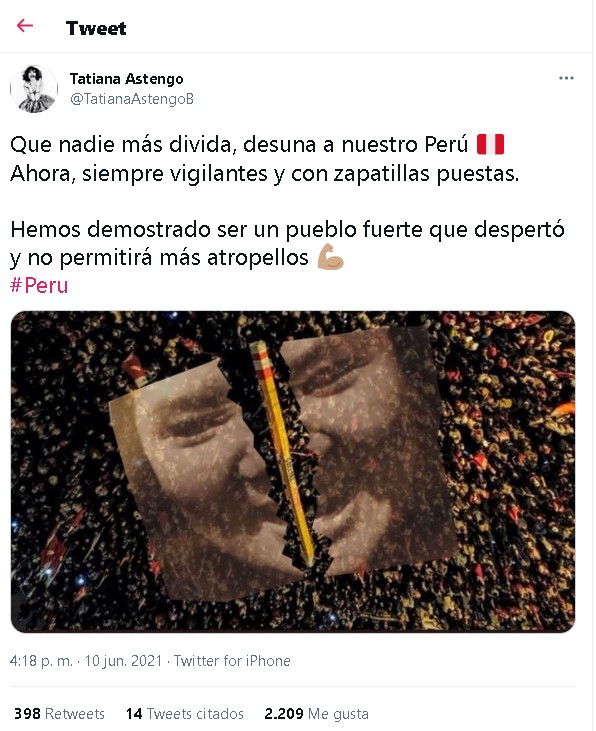Click the line starting "Ahora, siempre vigilantes"
The height and width of the screenshot is (731, 596).
tap(264, 173)
